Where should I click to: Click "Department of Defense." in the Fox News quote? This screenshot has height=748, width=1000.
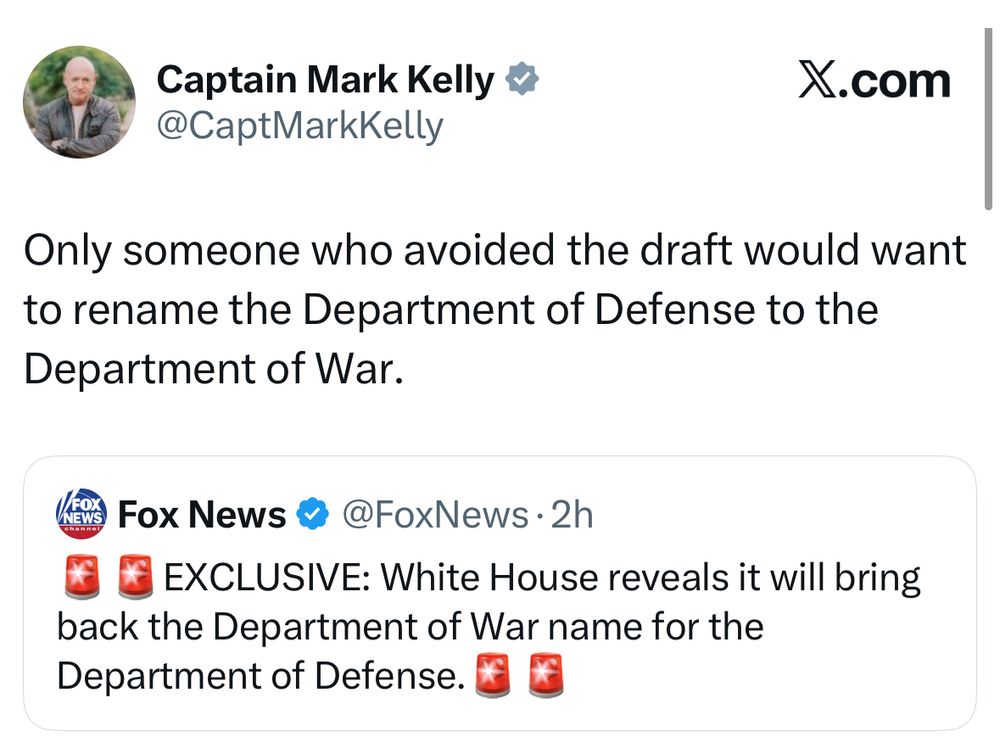tap(260, 677)
